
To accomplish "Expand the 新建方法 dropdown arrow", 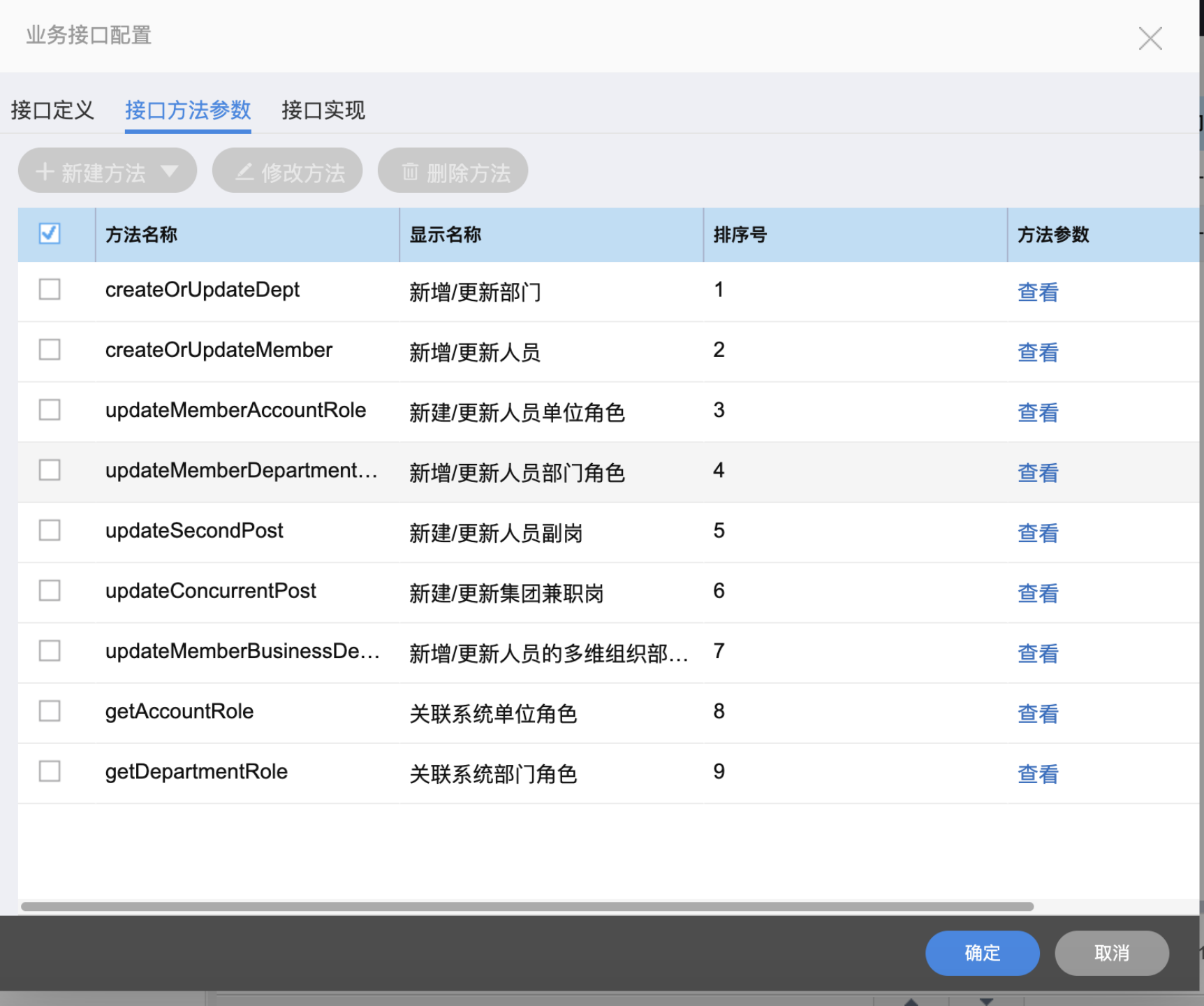I will pos(170,171).
